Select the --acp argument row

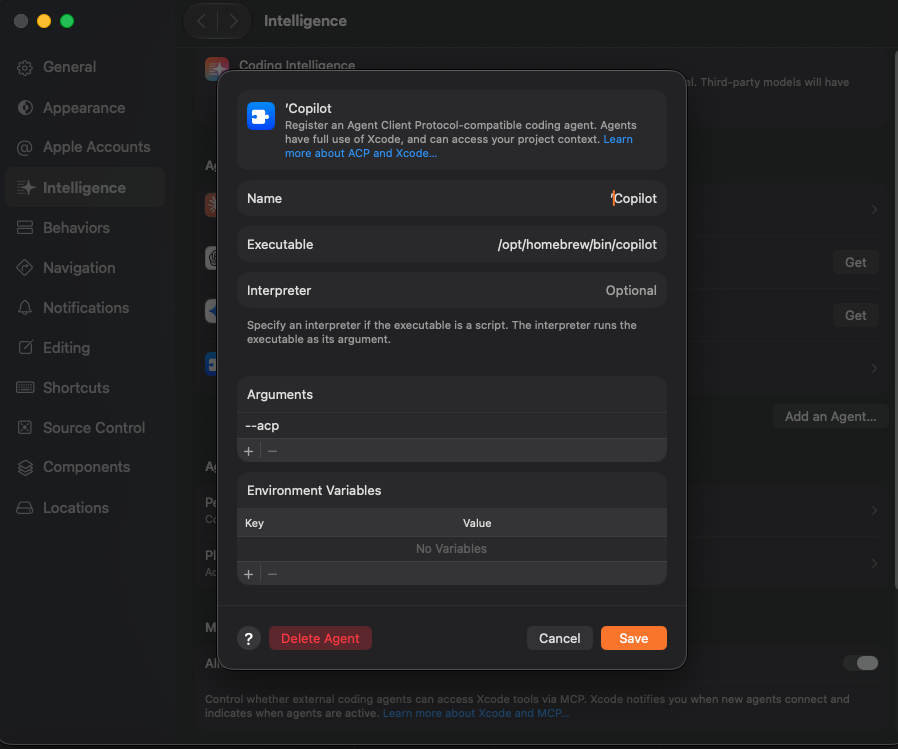[452, 426]
